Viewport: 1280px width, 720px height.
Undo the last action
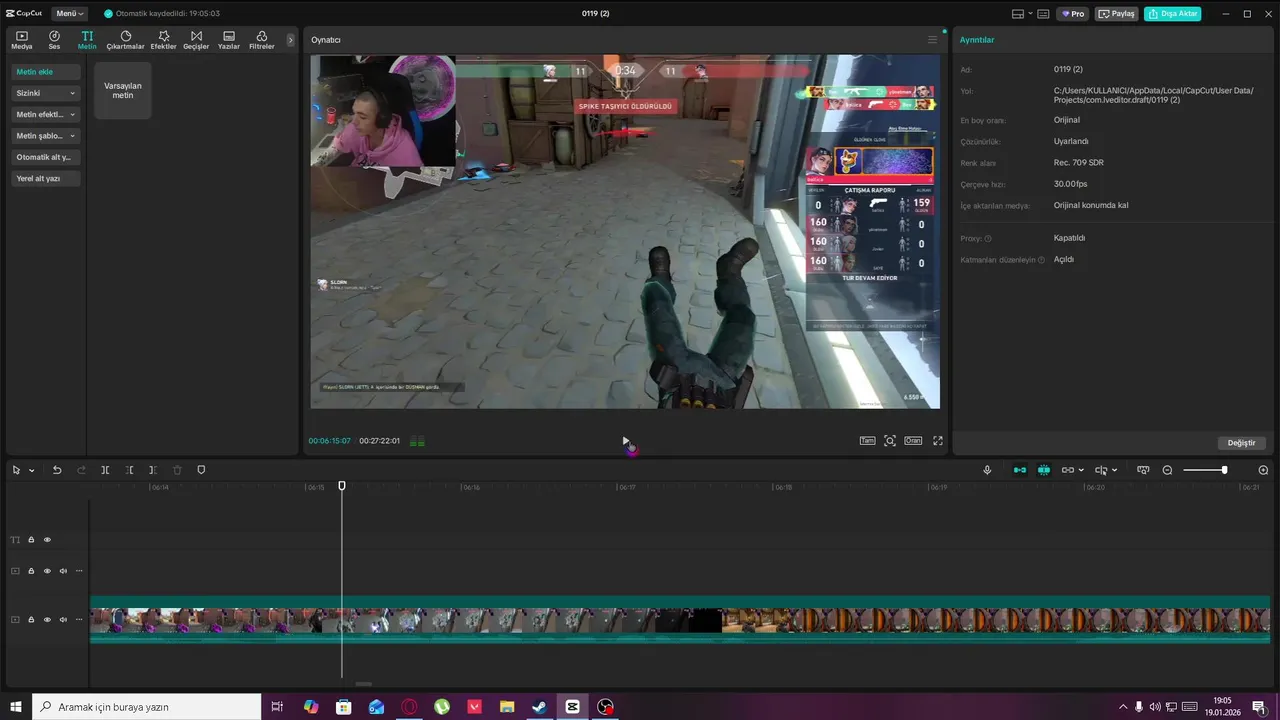[x=57, y=470]
